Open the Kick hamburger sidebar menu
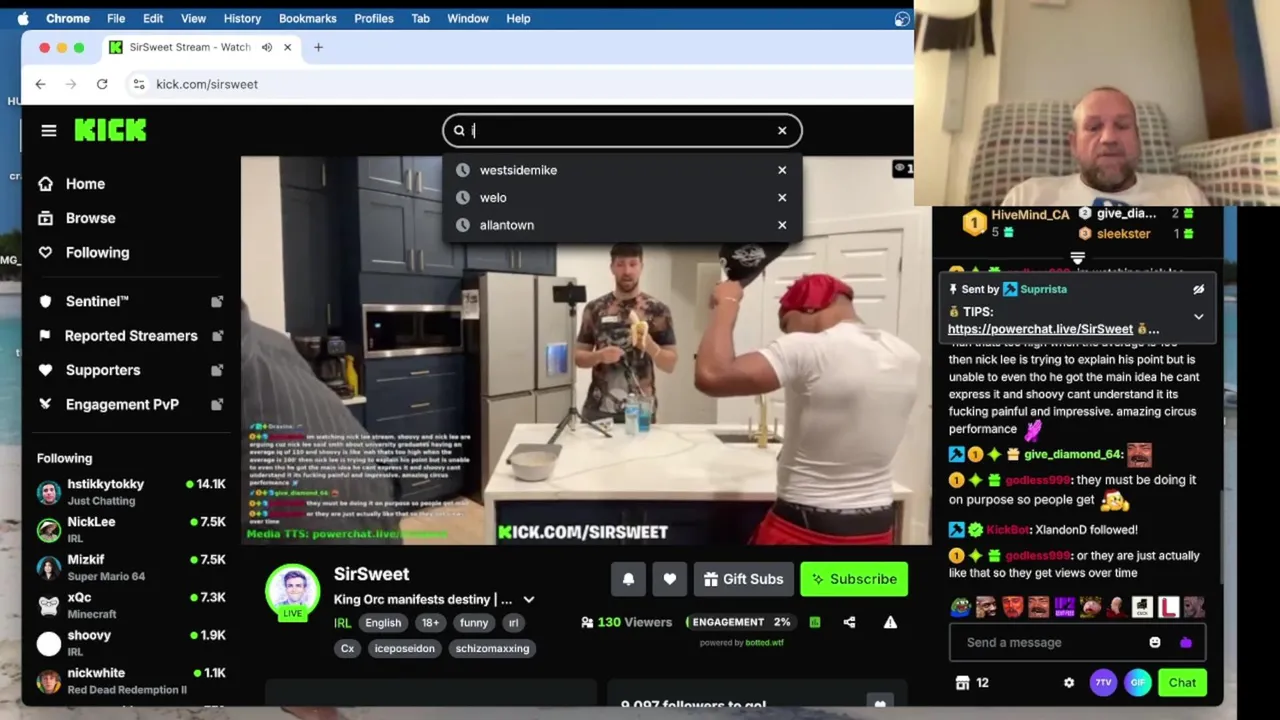Image resolution: width=1280 pixels, height=720 pixels. pyautogui.click(x=48, y=131)
